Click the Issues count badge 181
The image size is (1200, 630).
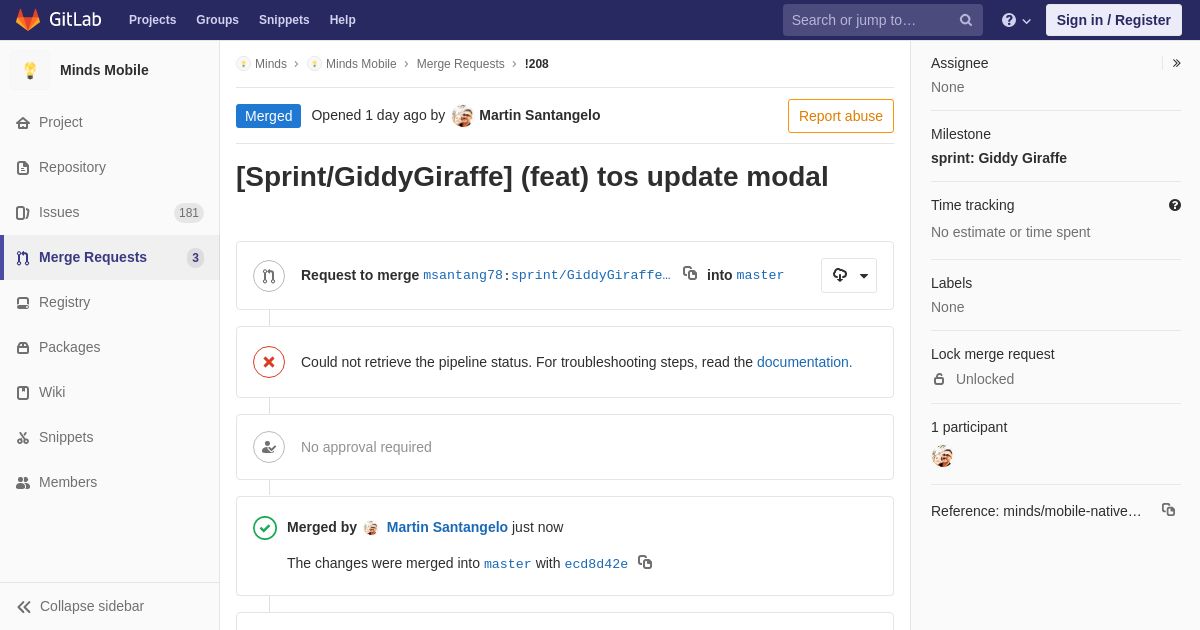point(189,213)
